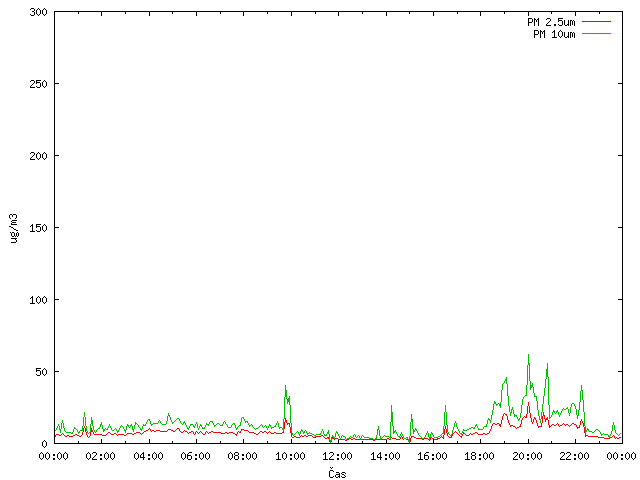Click the 20:00 time label

tap(527, 456)
